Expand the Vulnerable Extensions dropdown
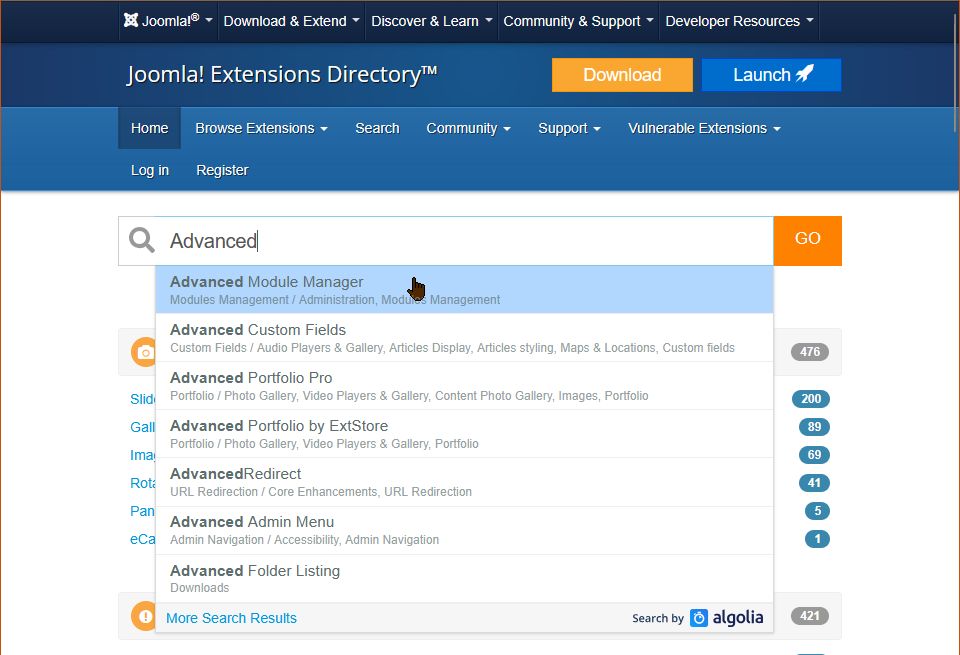 [x=703, y=128]
